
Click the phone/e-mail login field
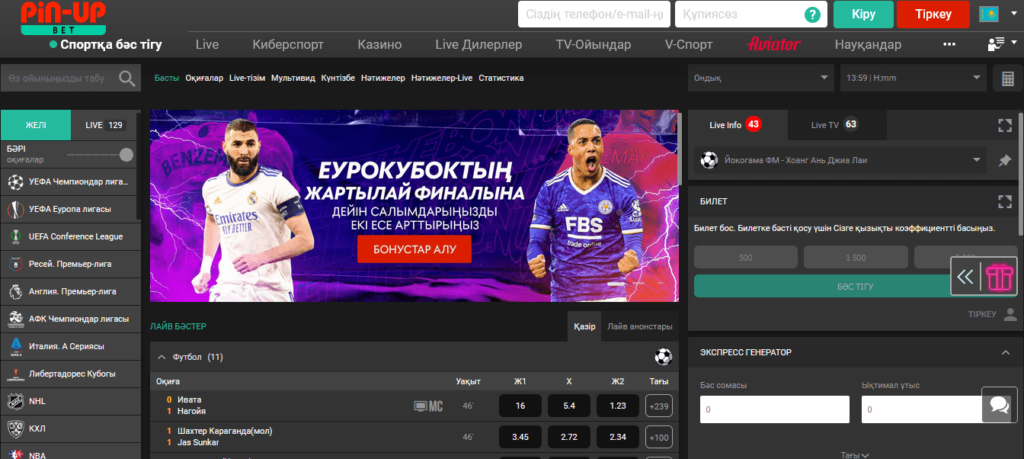coord(594,14)
